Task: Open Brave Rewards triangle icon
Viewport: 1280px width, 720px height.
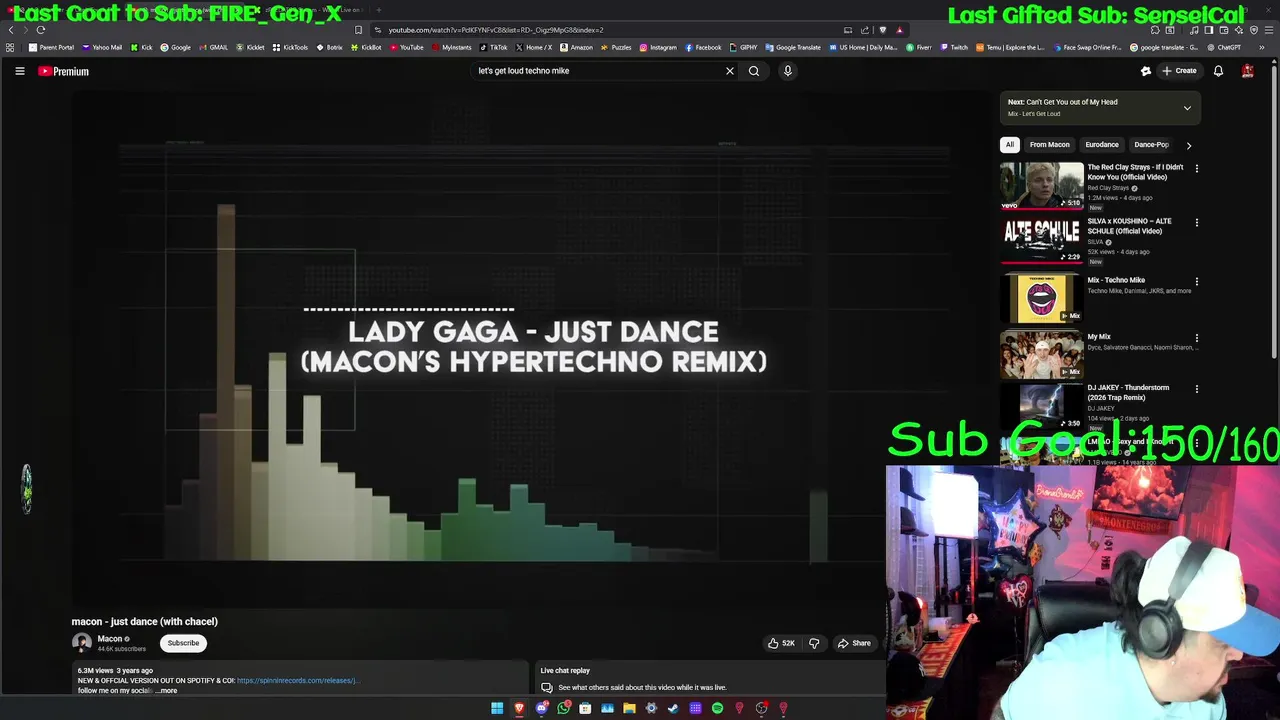Action: (x=899, y=30)
